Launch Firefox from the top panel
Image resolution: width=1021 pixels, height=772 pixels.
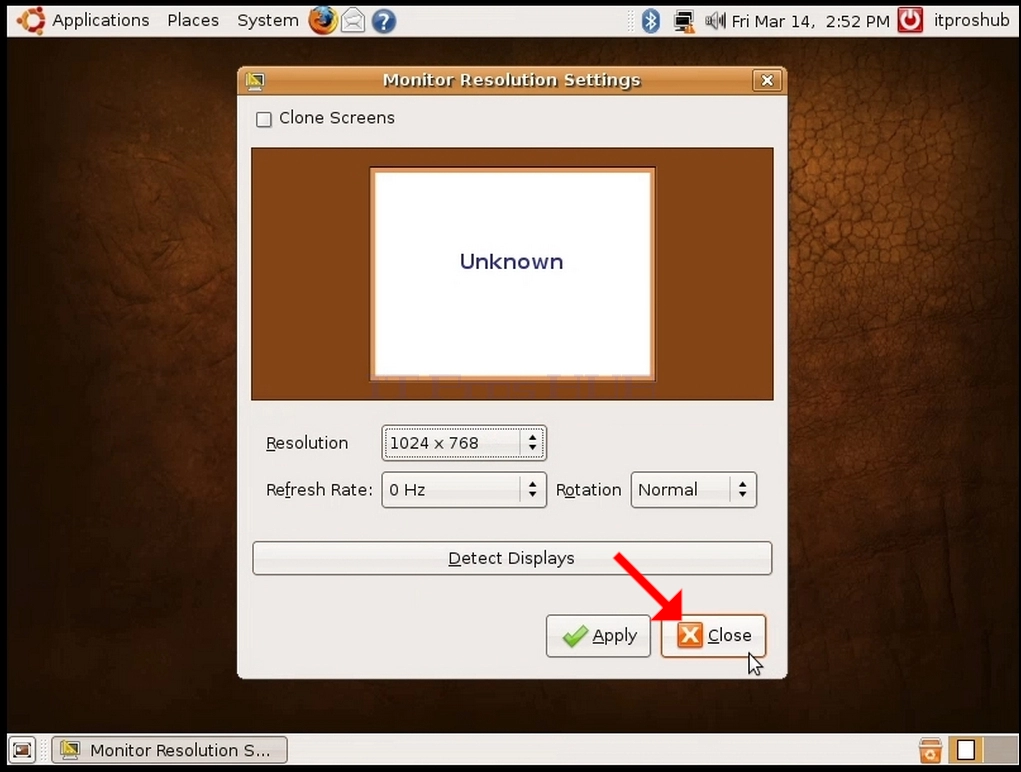pos(323,21)
